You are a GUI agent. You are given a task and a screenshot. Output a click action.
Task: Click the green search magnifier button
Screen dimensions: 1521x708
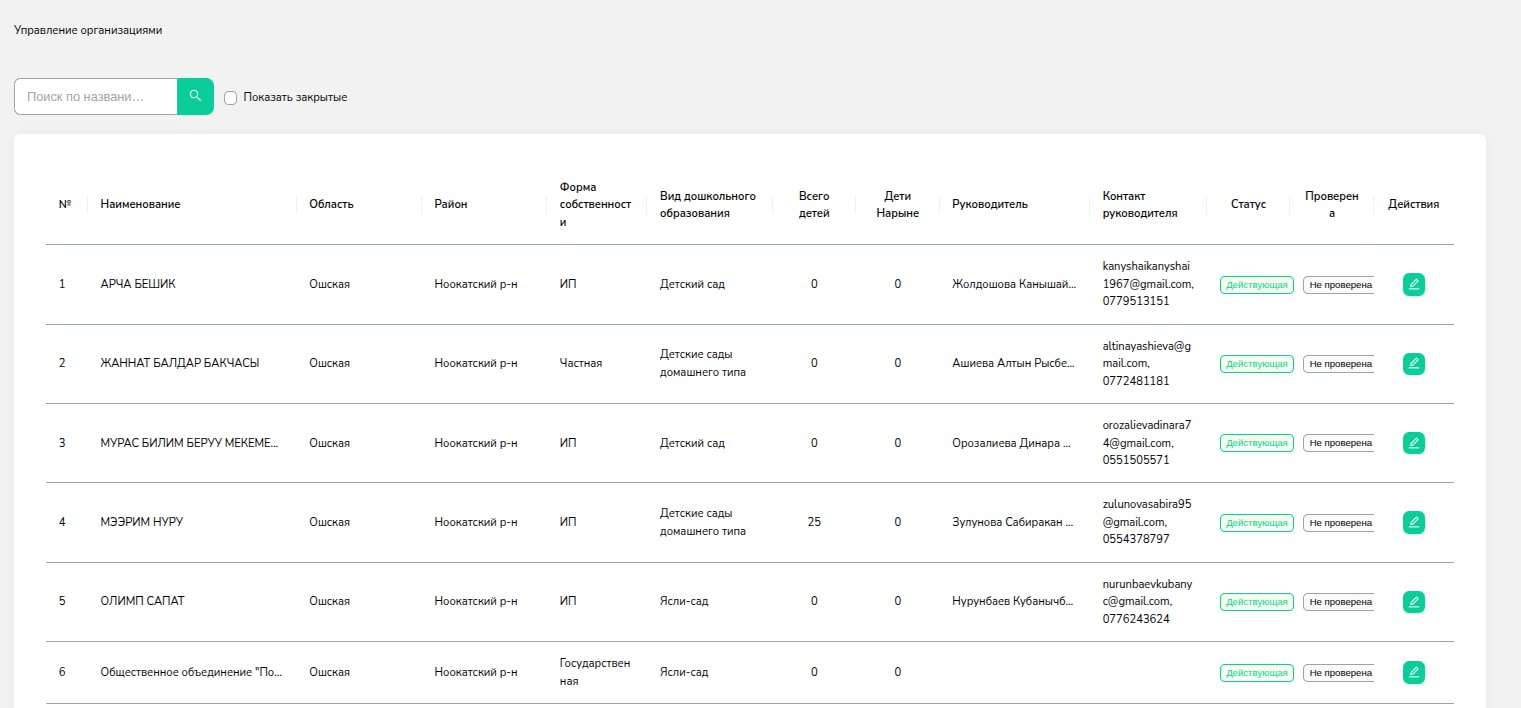point(195,96)
